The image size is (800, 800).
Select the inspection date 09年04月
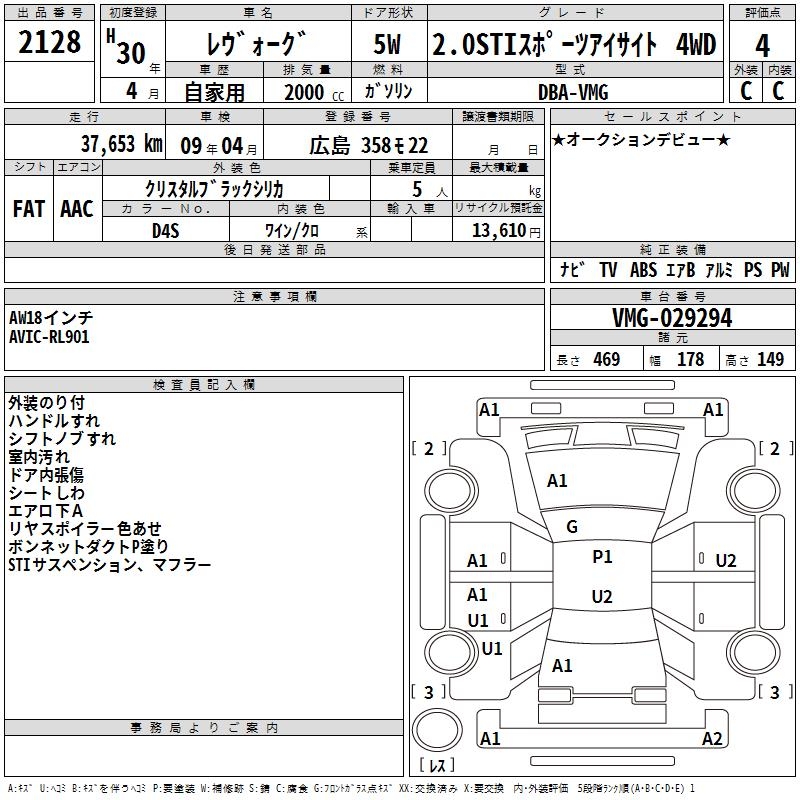point(218,146)
